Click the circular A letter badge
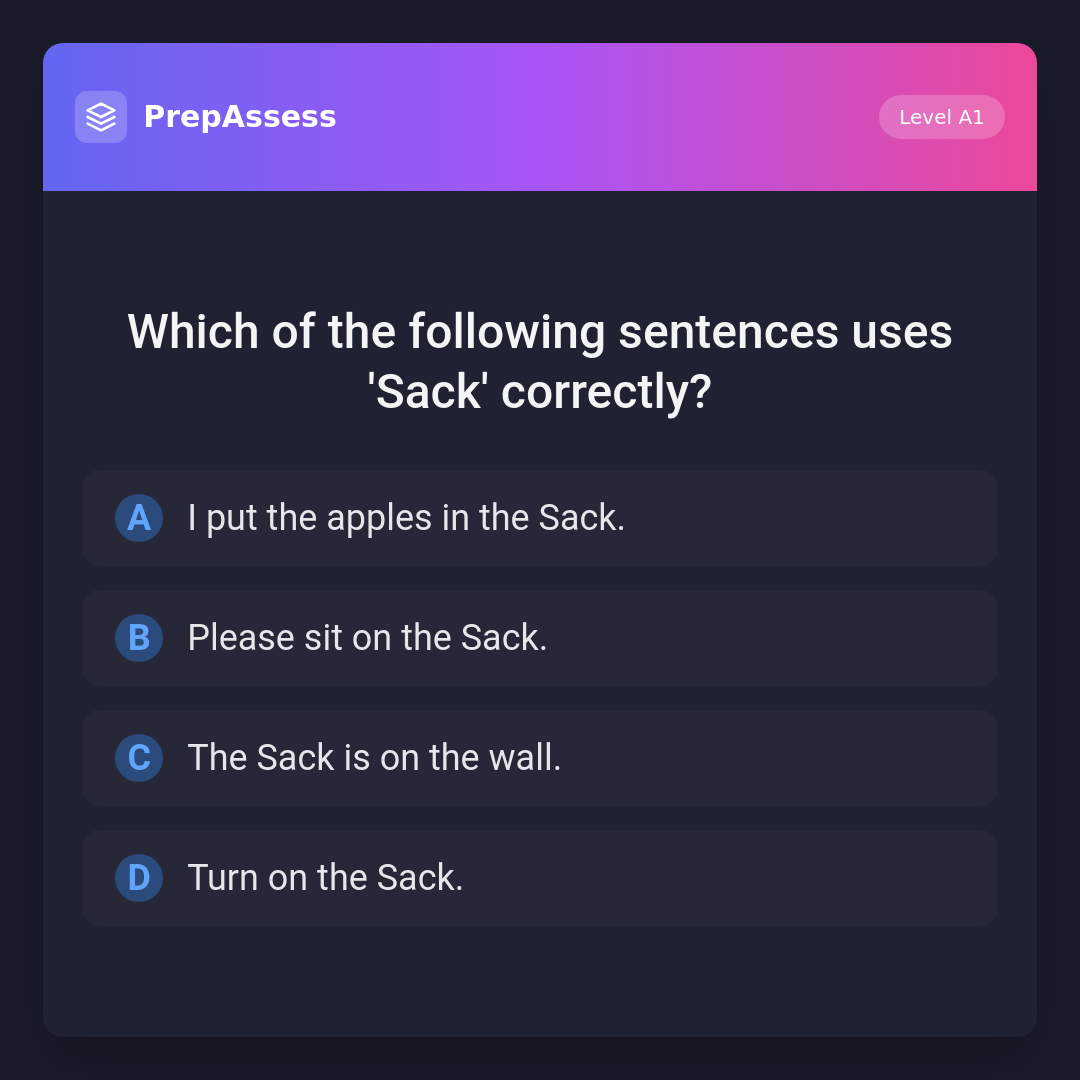This screenshot has height=1080, width=1080. click(x=139, y=518)
